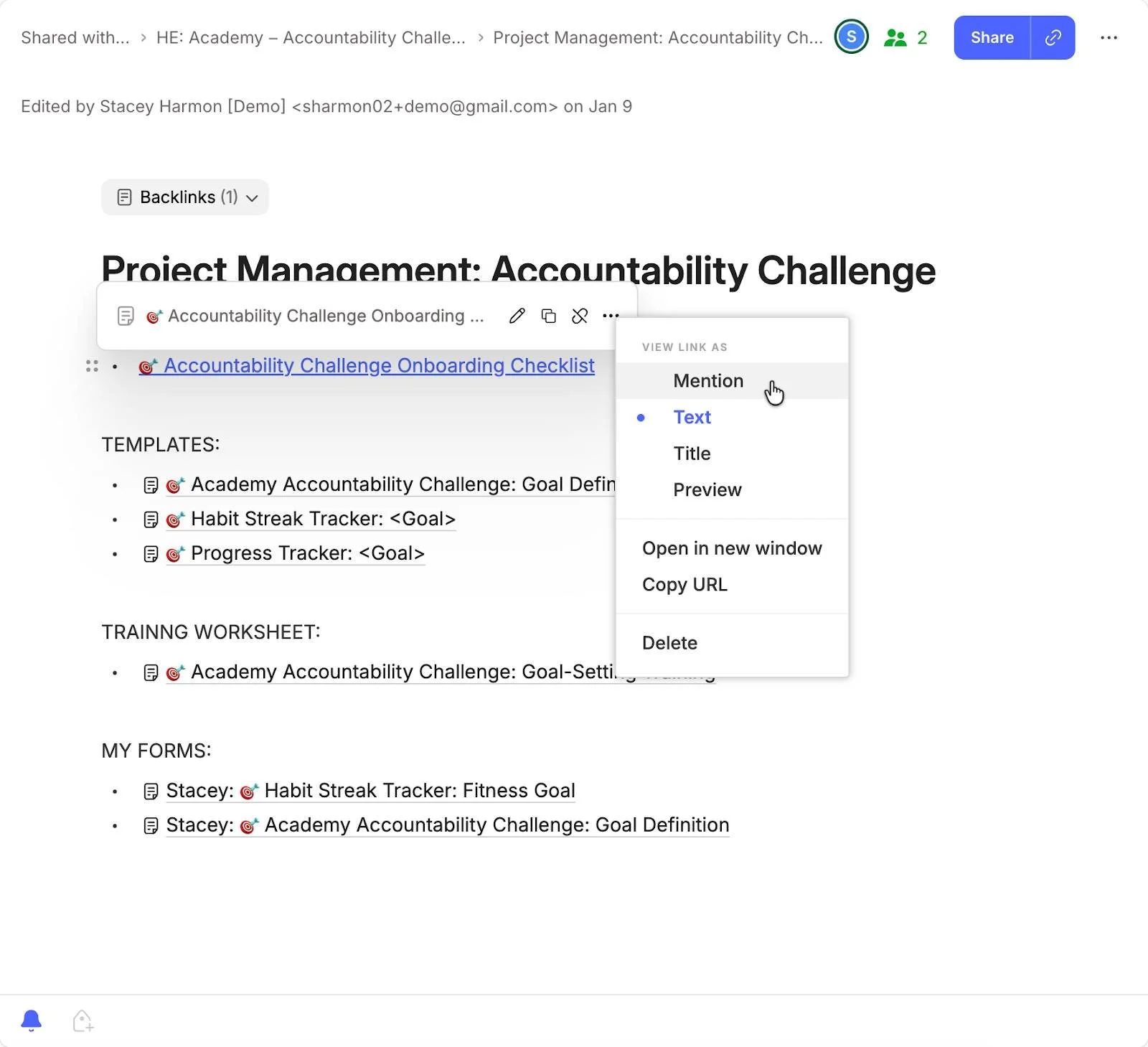Click note icon before Stacey: Habit Streak Tracker

pyautogui.click(x=151, y=792)
